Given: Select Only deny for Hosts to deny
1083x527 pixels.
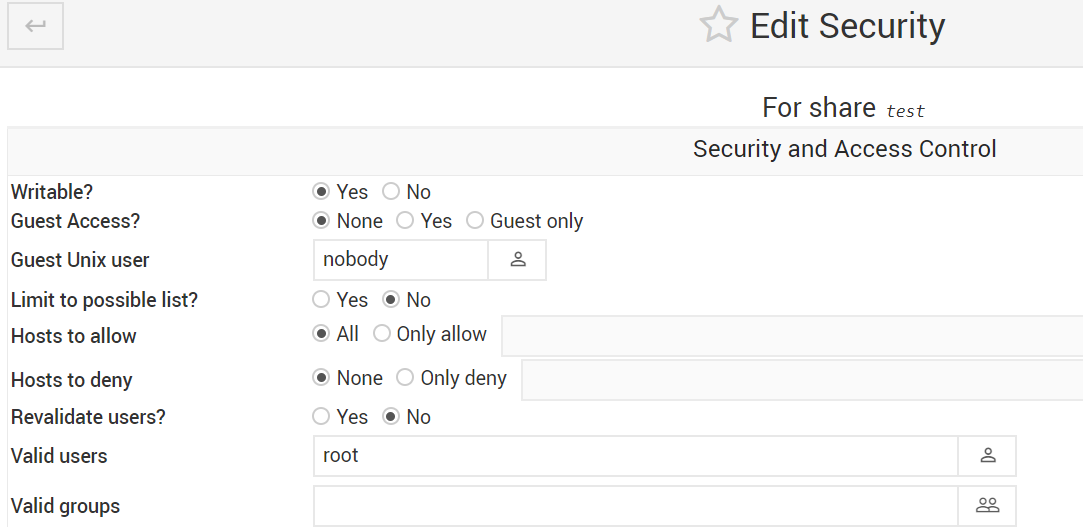Looking at the screenshot, I should tap(405, 378).
